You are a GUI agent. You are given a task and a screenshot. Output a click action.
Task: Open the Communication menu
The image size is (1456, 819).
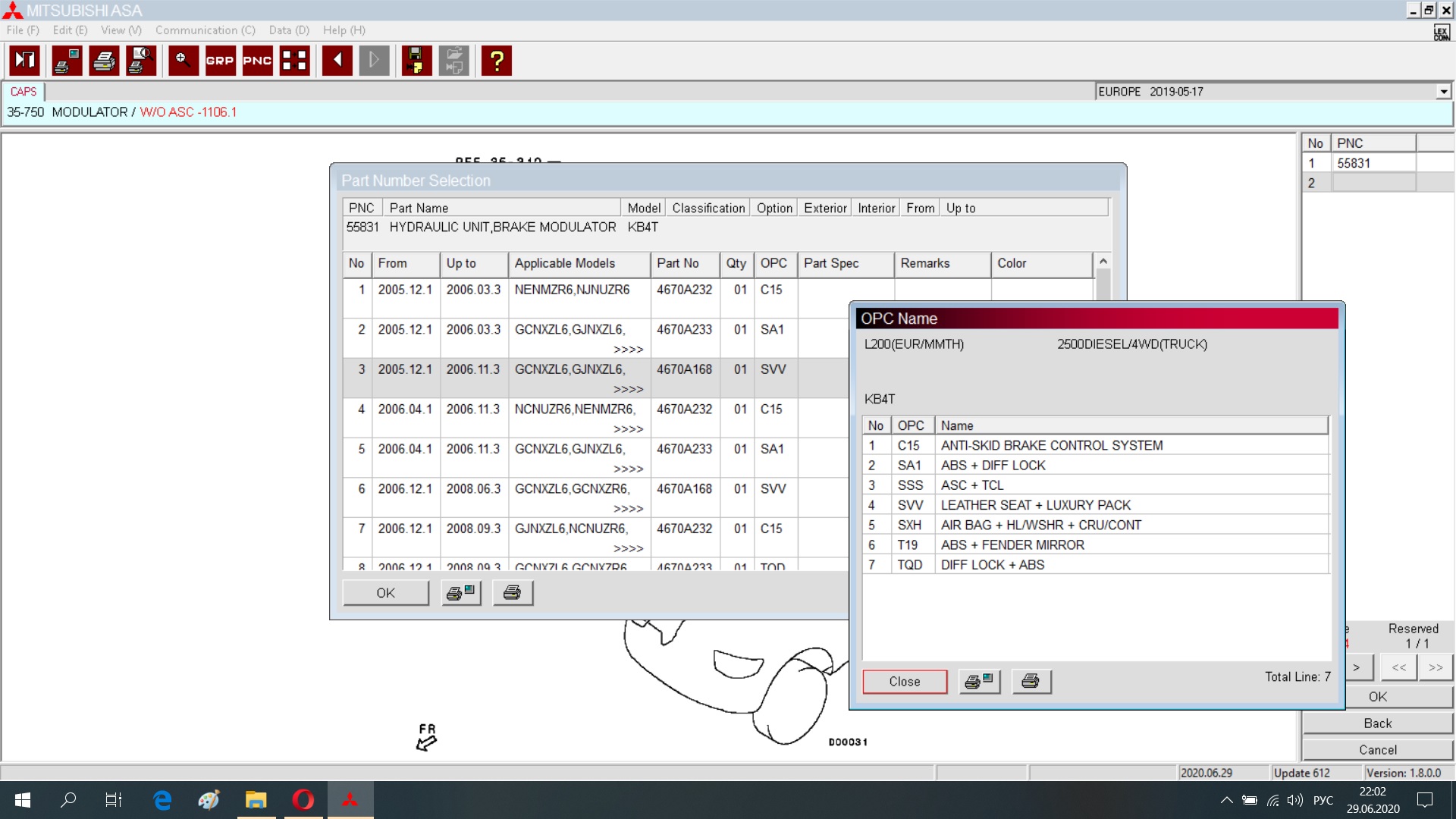(205, 30)
